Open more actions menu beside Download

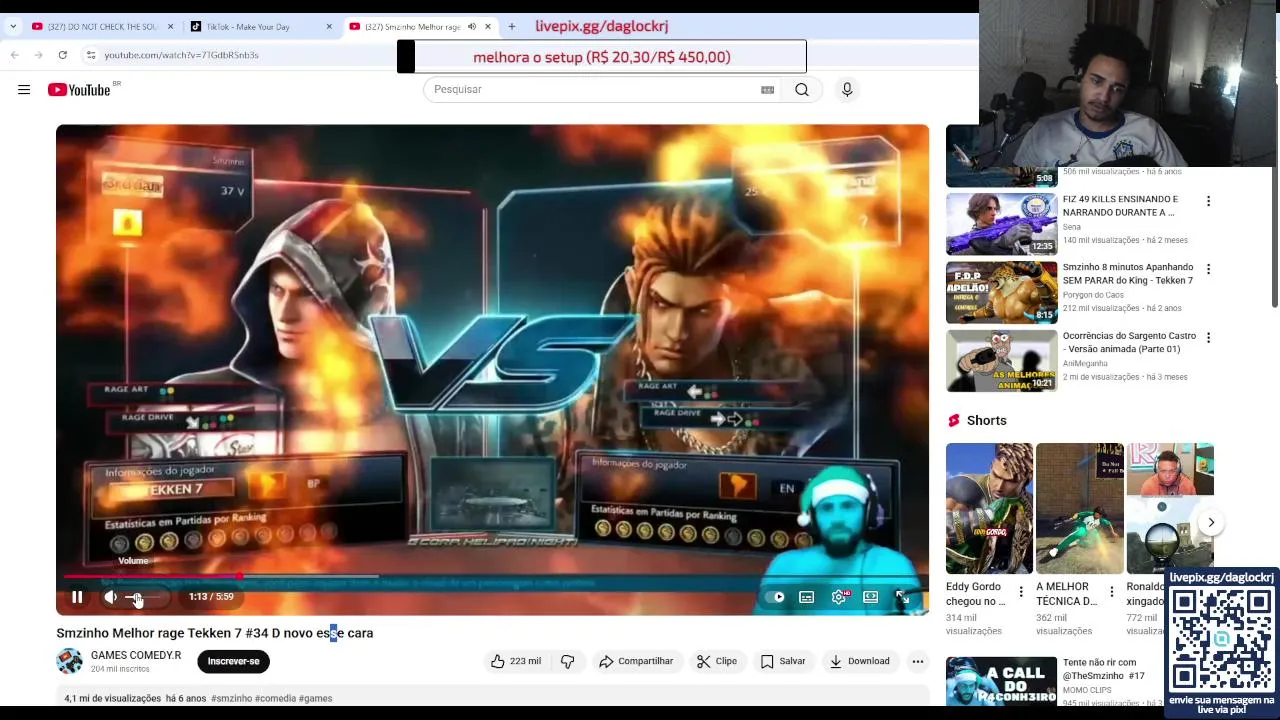918,661
